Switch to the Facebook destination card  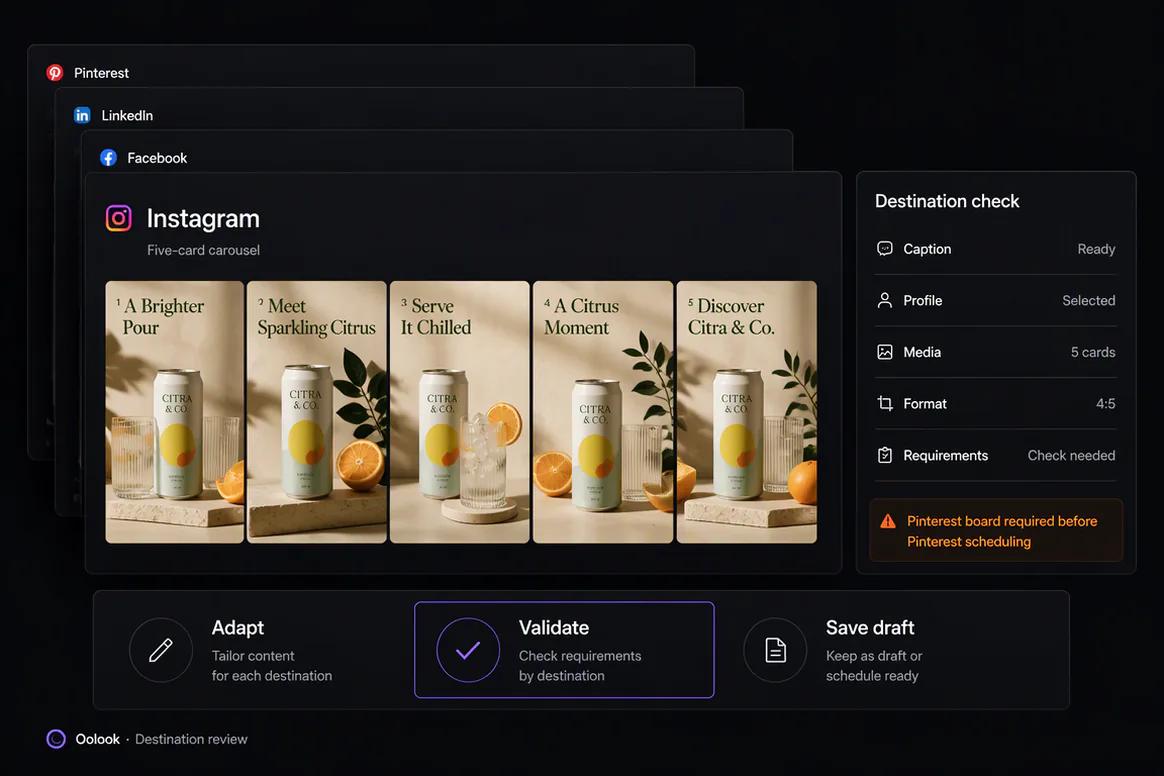pos(437,151)
